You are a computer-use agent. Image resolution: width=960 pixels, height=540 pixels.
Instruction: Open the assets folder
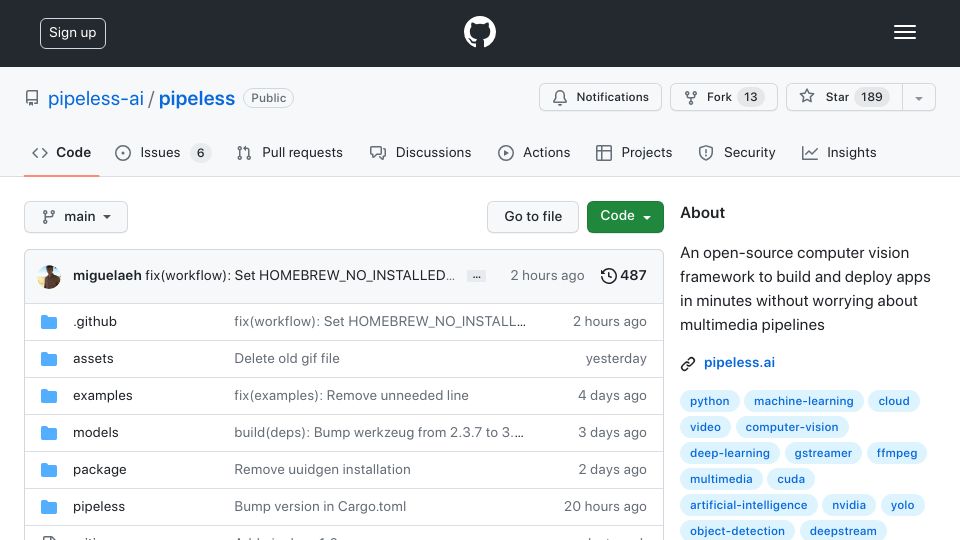(93, 358)
